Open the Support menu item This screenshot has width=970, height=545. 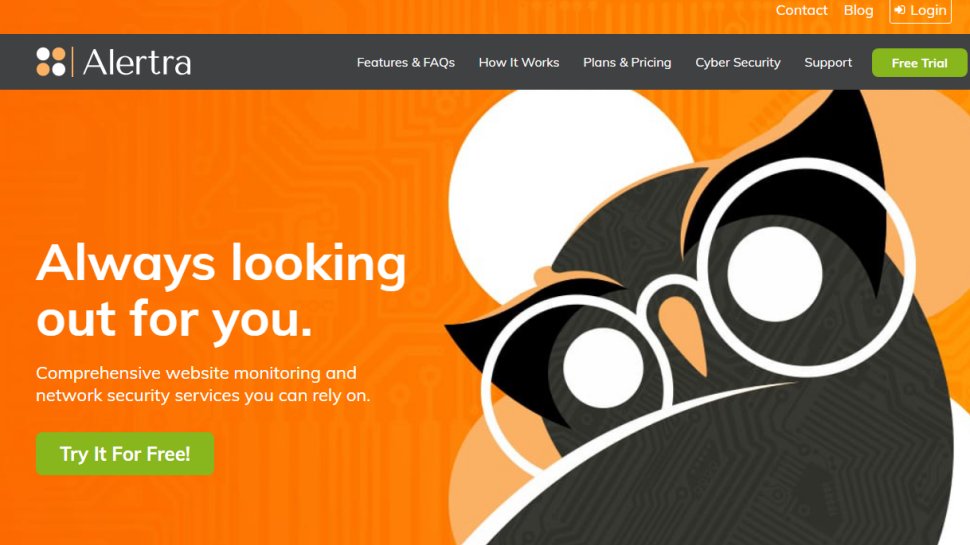click(828, 62)
